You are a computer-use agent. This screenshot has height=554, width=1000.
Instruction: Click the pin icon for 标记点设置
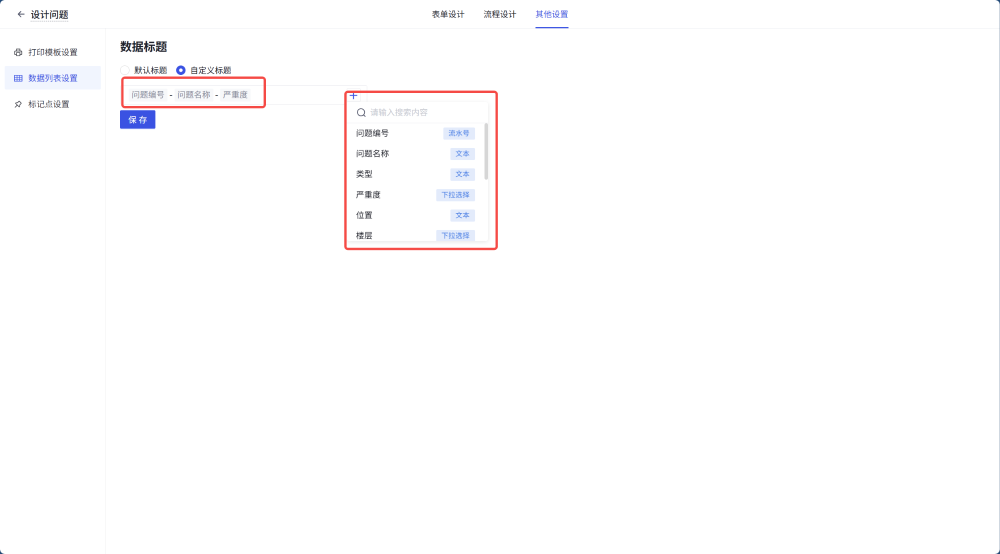(x=18, y=104)
